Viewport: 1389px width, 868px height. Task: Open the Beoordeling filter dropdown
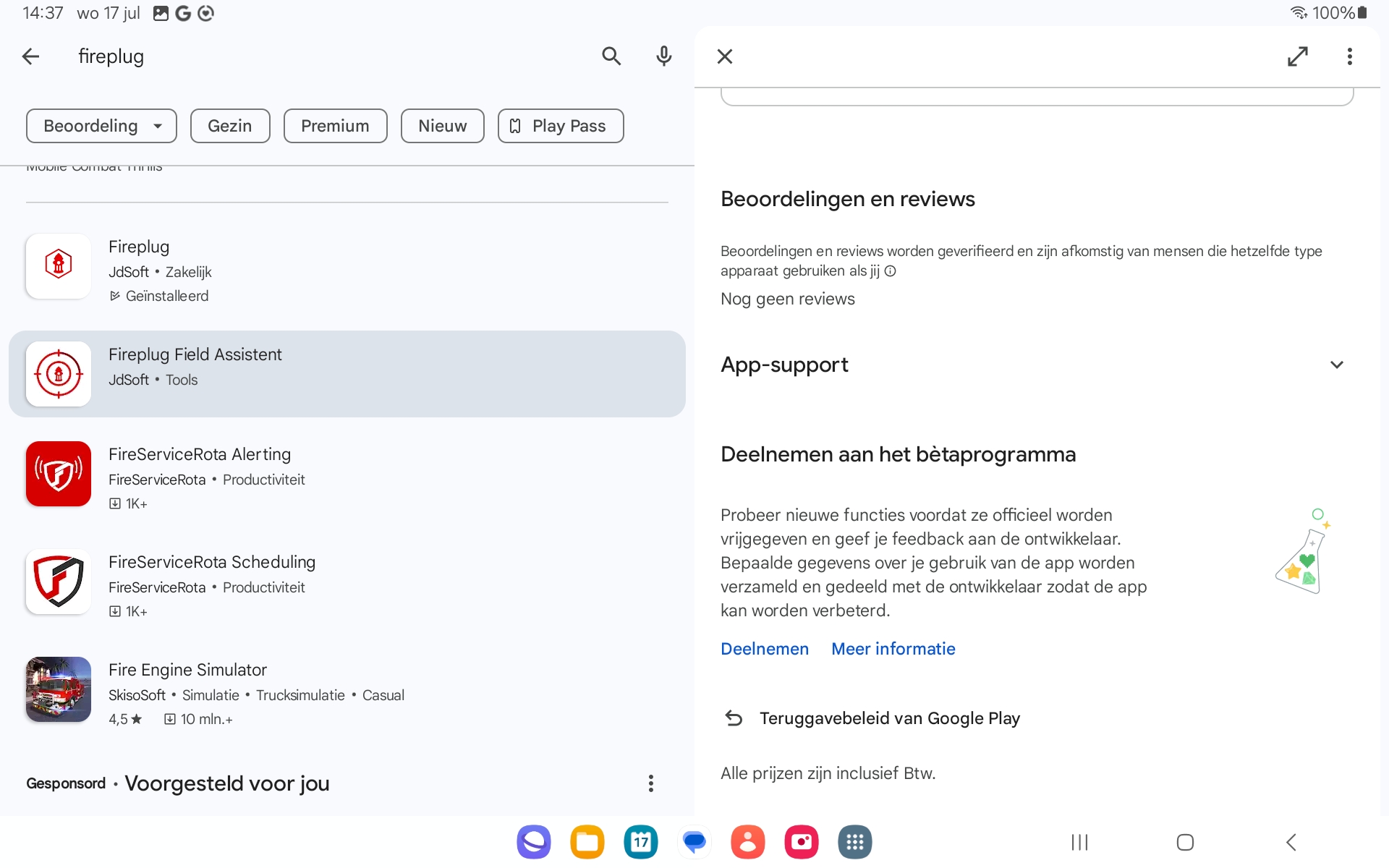pos(101,126)
